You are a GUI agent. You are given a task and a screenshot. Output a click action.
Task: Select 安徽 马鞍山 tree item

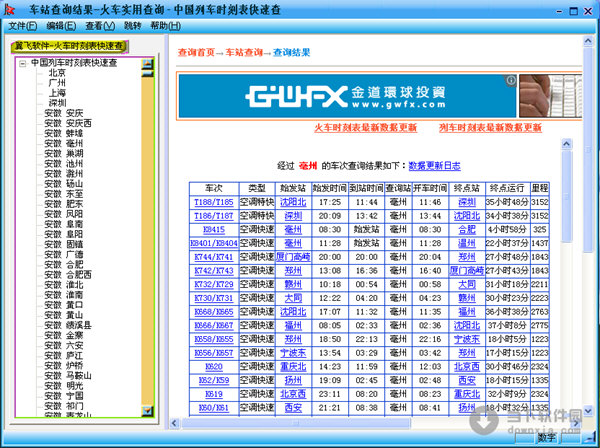[68, 376]
